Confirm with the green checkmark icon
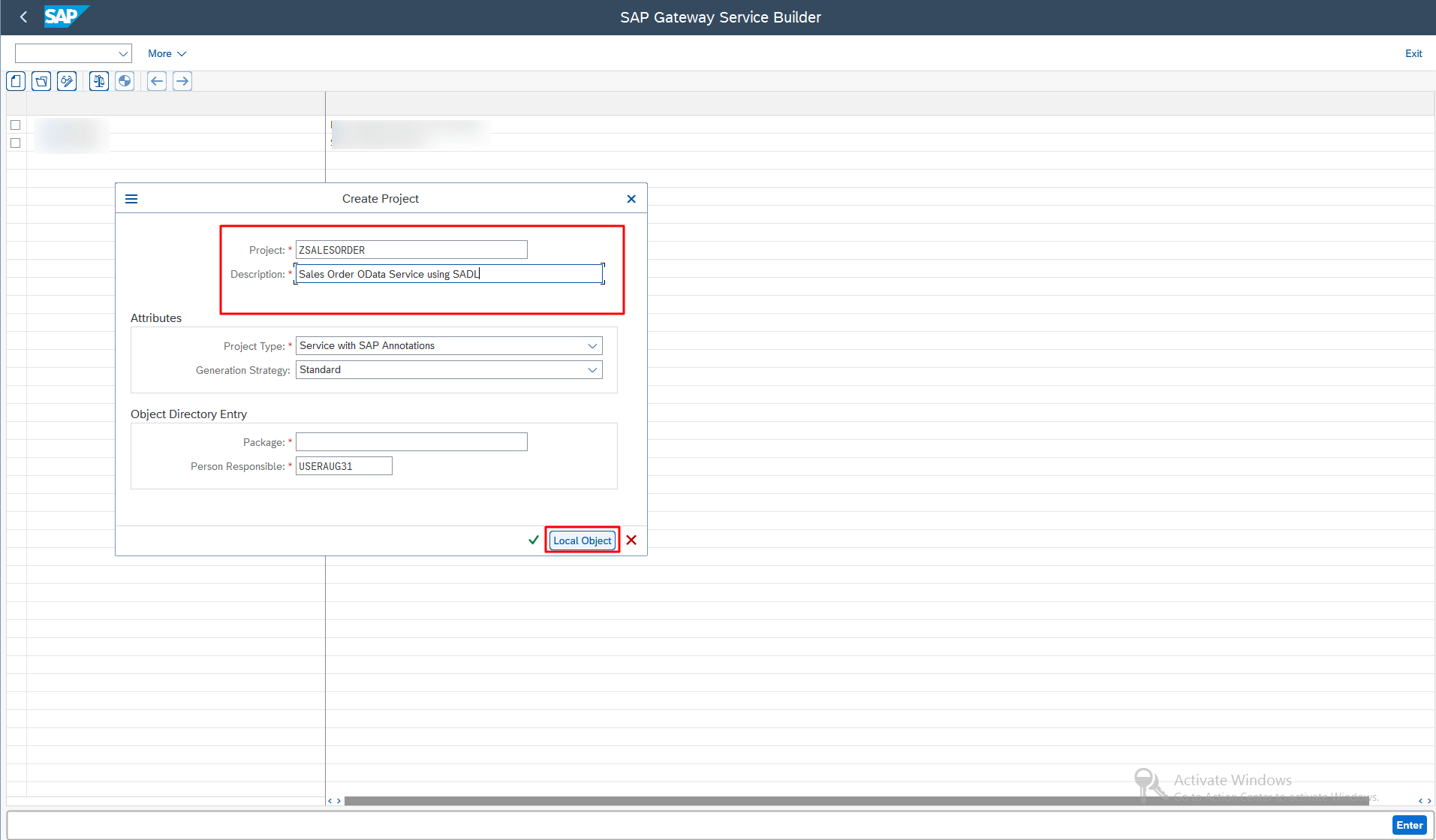The height and width of the screenshot is (840, 1436). point(534,540)
